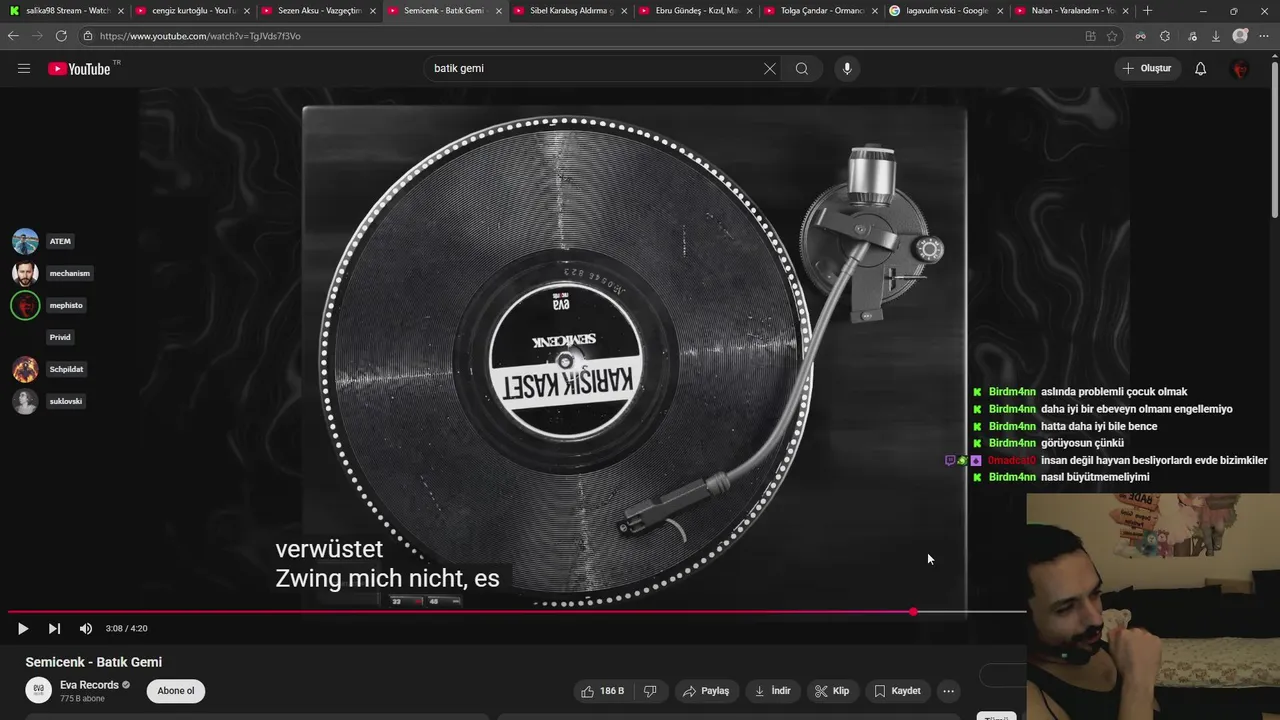Click chat message 'nasıl büyütmemeliyimi'

(1095, 477)
